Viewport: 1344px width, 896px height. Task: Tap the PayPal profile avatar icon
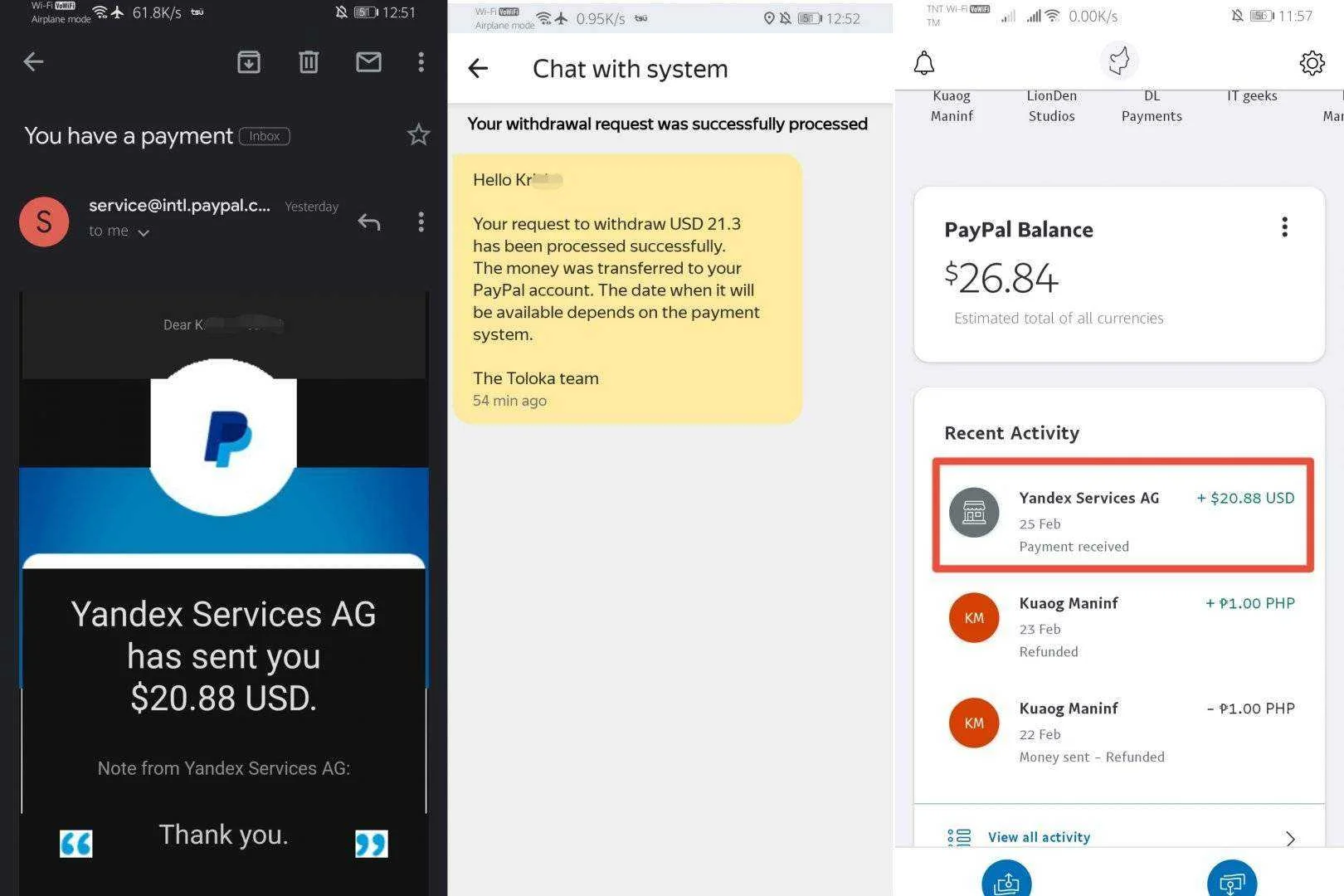[1119, 61]
